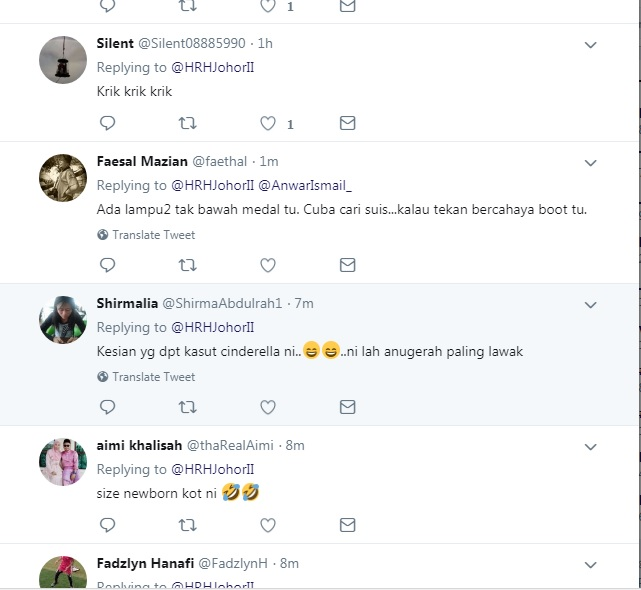Open Shirmalia's profile picture
The height and width of the screenshot is (590, 641).
(63, 320)
